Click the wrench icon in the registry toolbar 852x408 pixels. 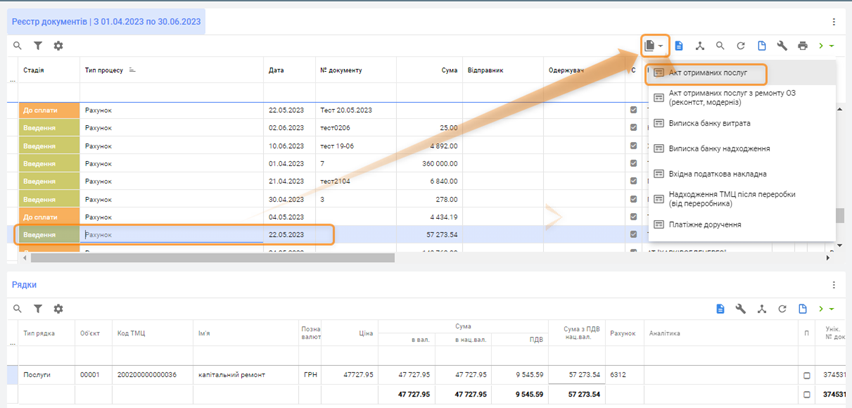point(782,46)
